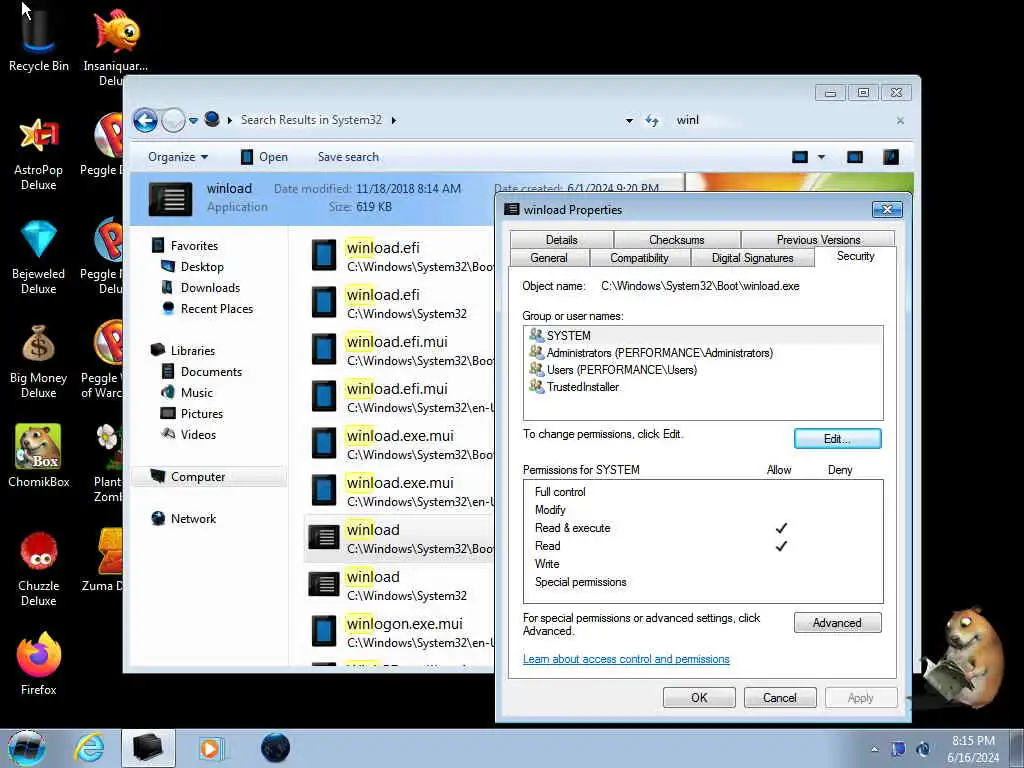The height and width of the screenshot is (768, 1024).
Task: Click the Edit... permissions button
Action: (x=837, y=439)
